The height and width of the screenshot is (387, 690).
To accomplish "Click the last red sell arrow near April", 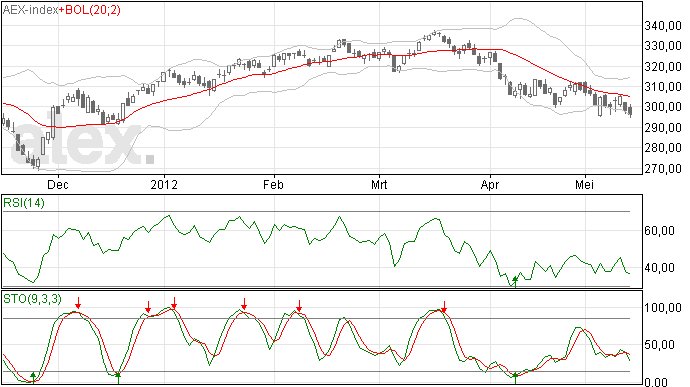I will [x=444, y=307].
